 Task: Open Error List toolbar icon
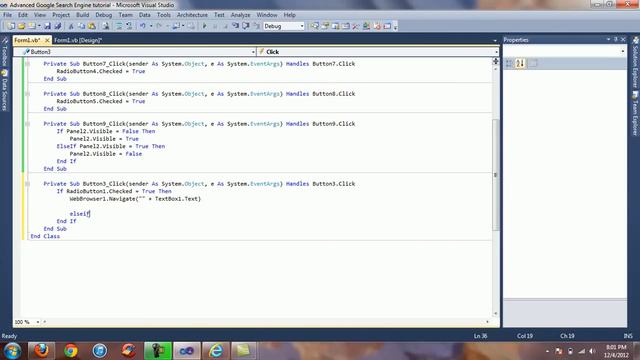(377, 26)
